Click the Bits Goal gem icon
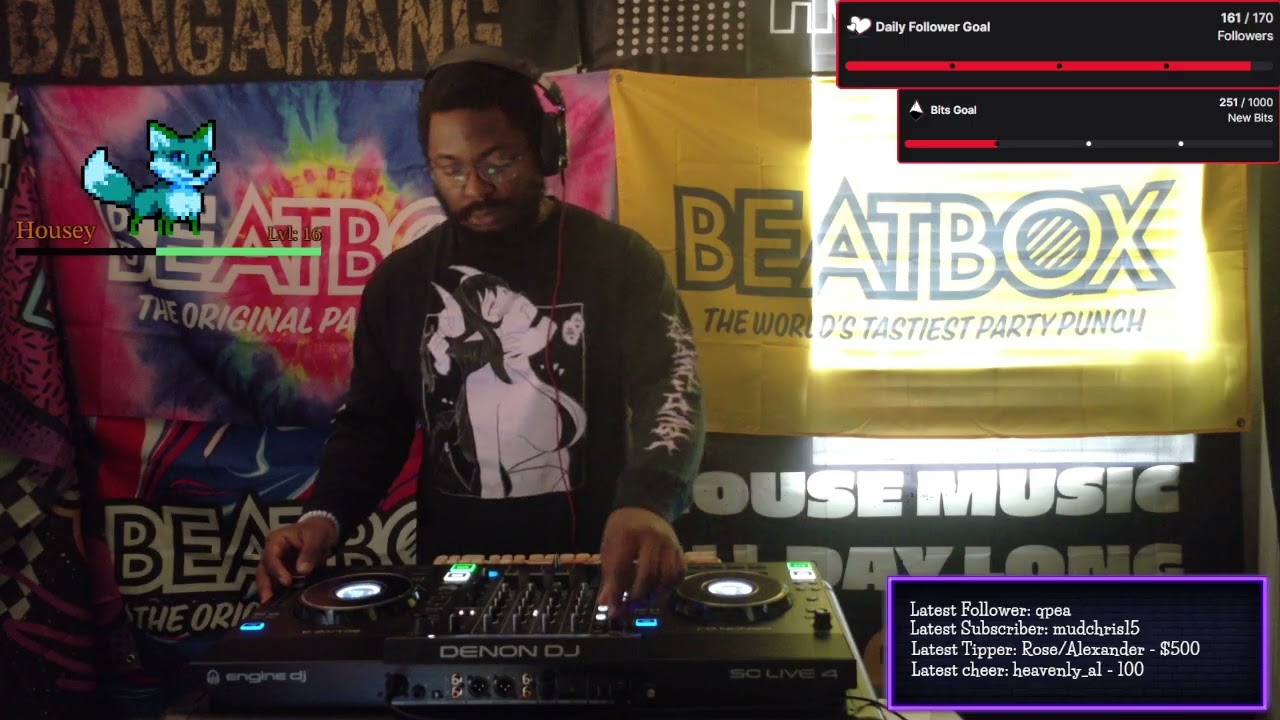This screenshot has height=720, width=1280. pos(915,110)
